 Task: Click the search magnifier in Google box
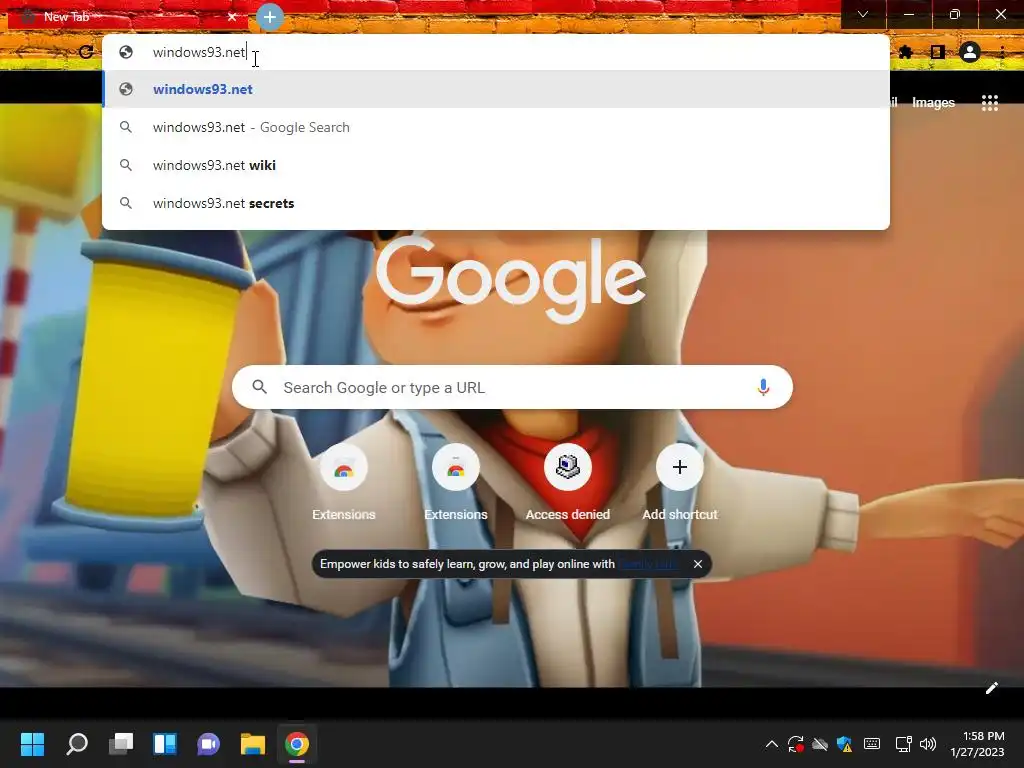[x=260, y=387]
